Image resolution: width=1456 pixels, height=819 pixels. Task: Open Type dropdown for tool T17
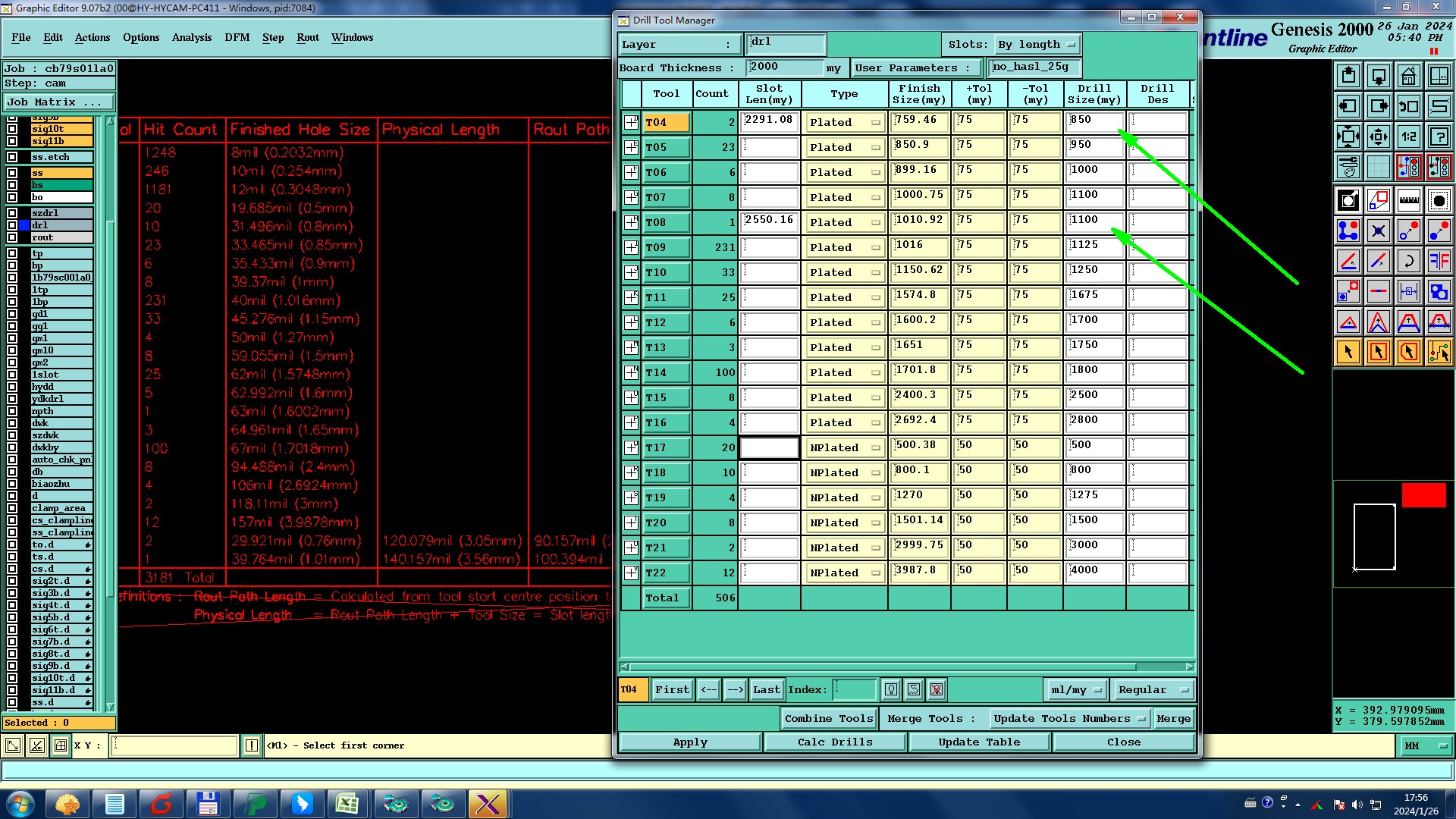pyautogui.click(x=845, y=447)
